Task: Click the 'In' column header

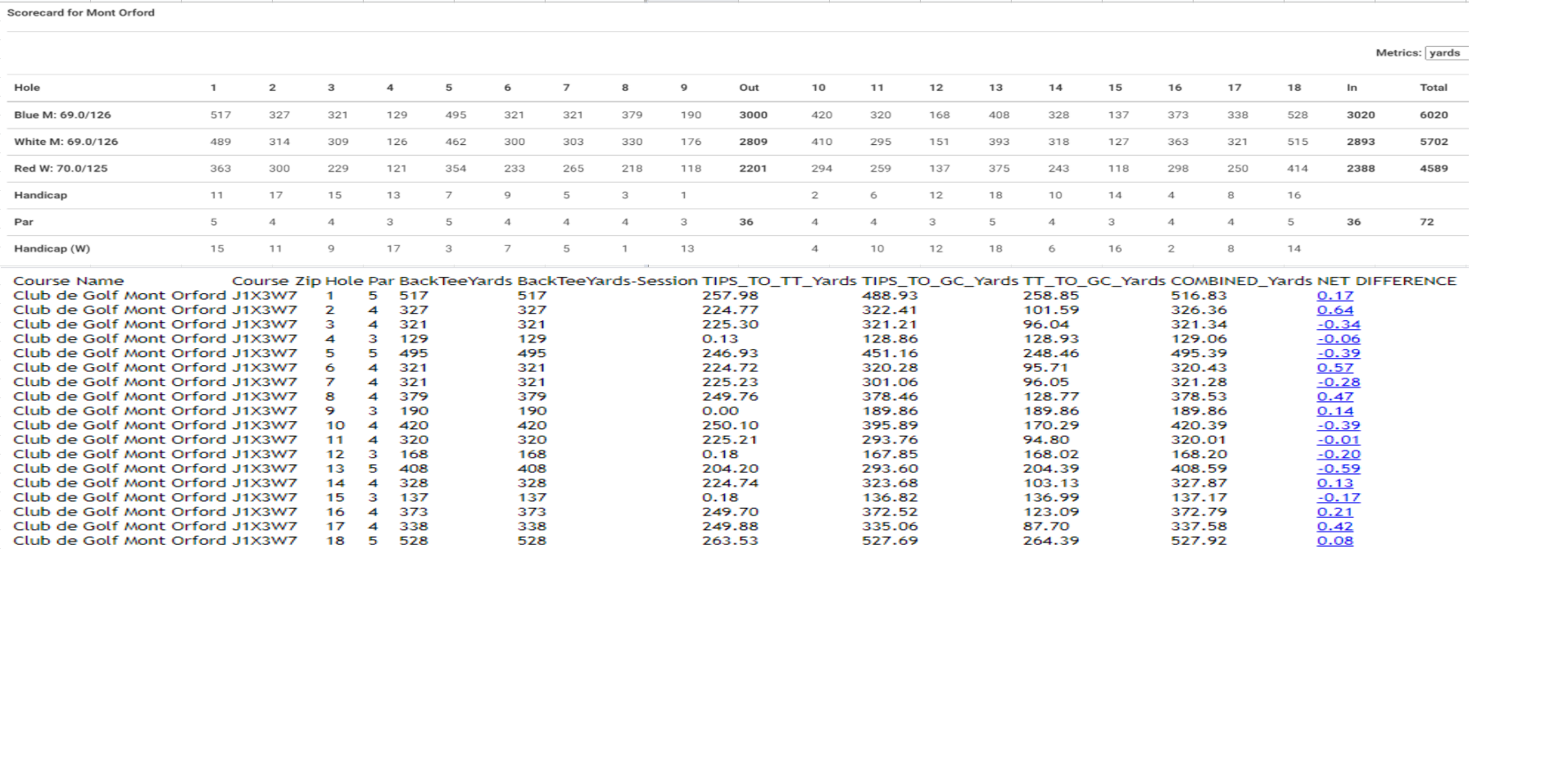Action: 1352,88
